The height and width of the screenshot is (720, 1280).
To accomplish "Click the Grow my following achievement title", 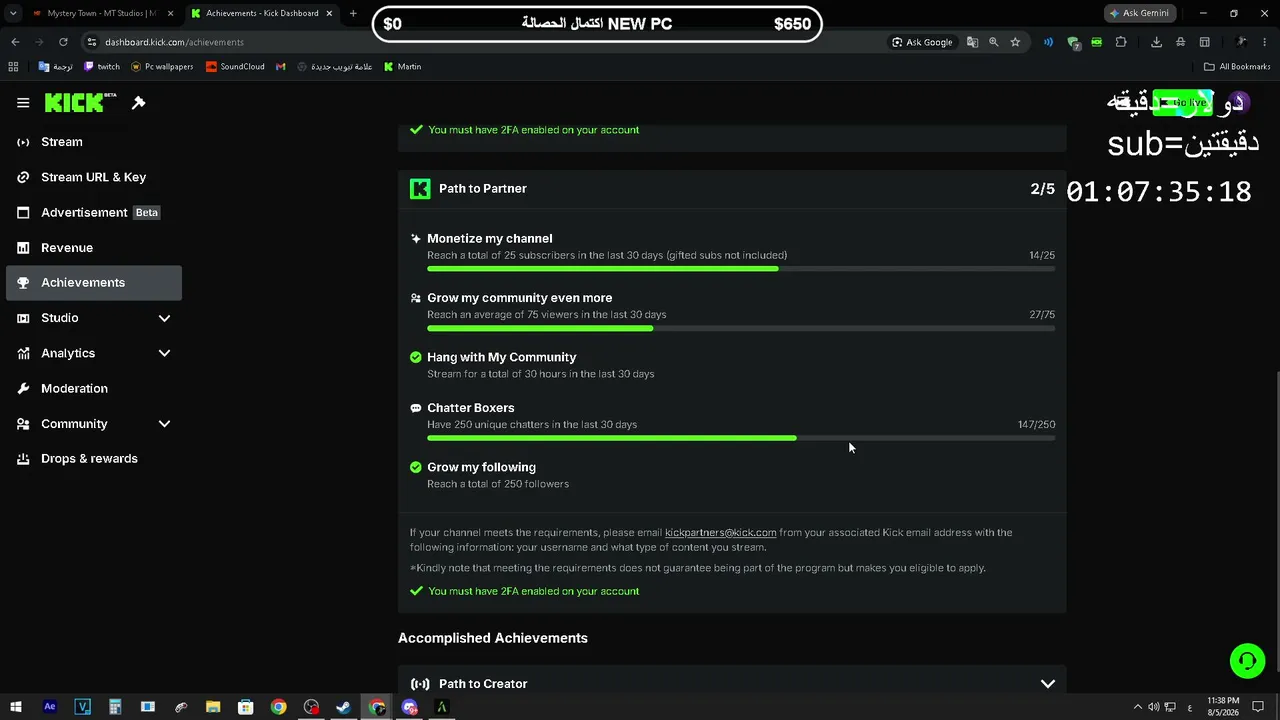I will (481, 467).
